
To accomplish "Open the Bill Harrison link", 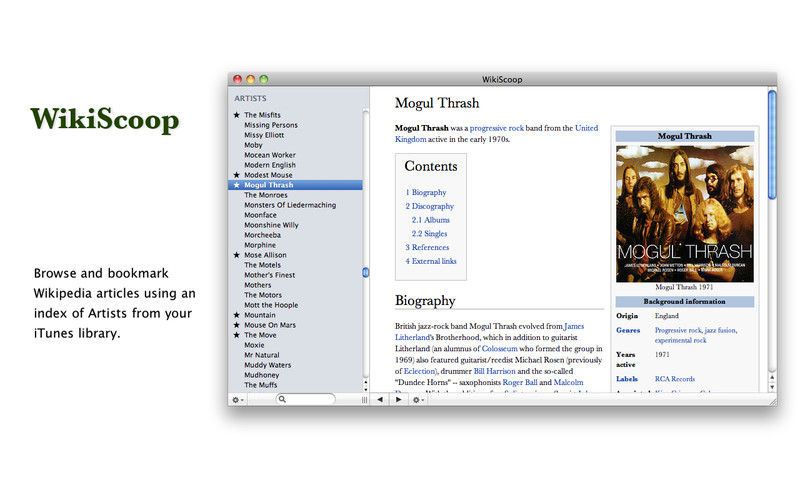I will pyautogui.click(x=494, y=371).
